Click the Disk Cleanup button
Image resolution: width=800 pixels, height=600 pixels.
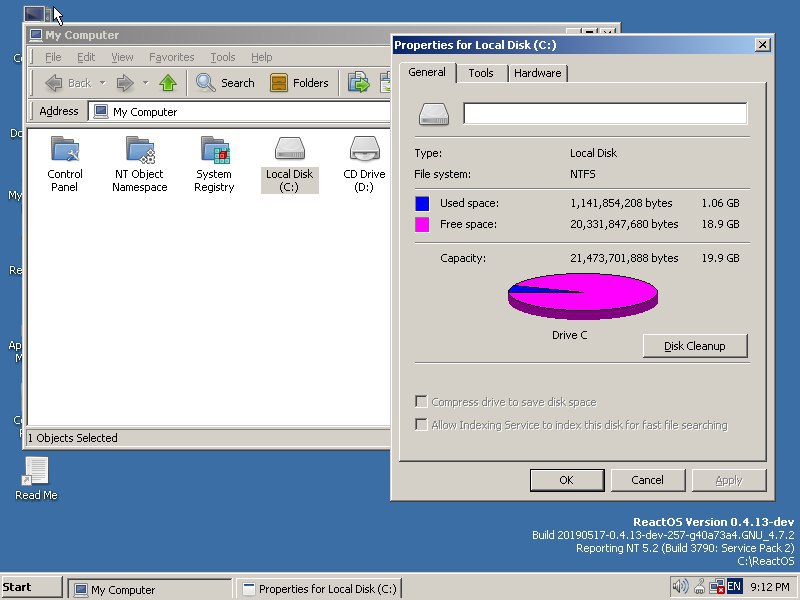pos(695,346)
